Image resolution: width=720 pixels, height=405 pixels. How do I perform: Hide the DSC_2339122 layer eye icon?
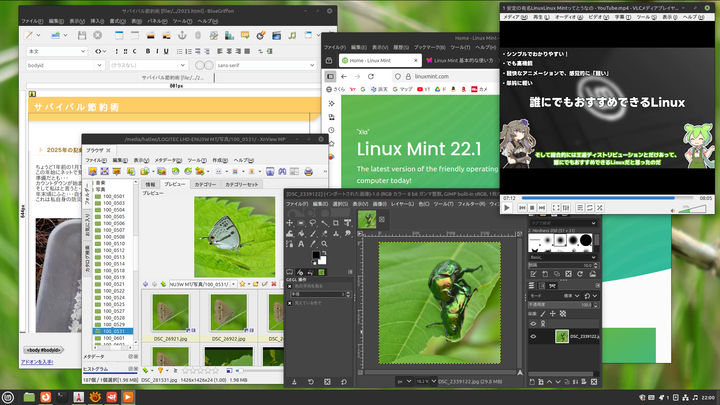tap(533, 336)
